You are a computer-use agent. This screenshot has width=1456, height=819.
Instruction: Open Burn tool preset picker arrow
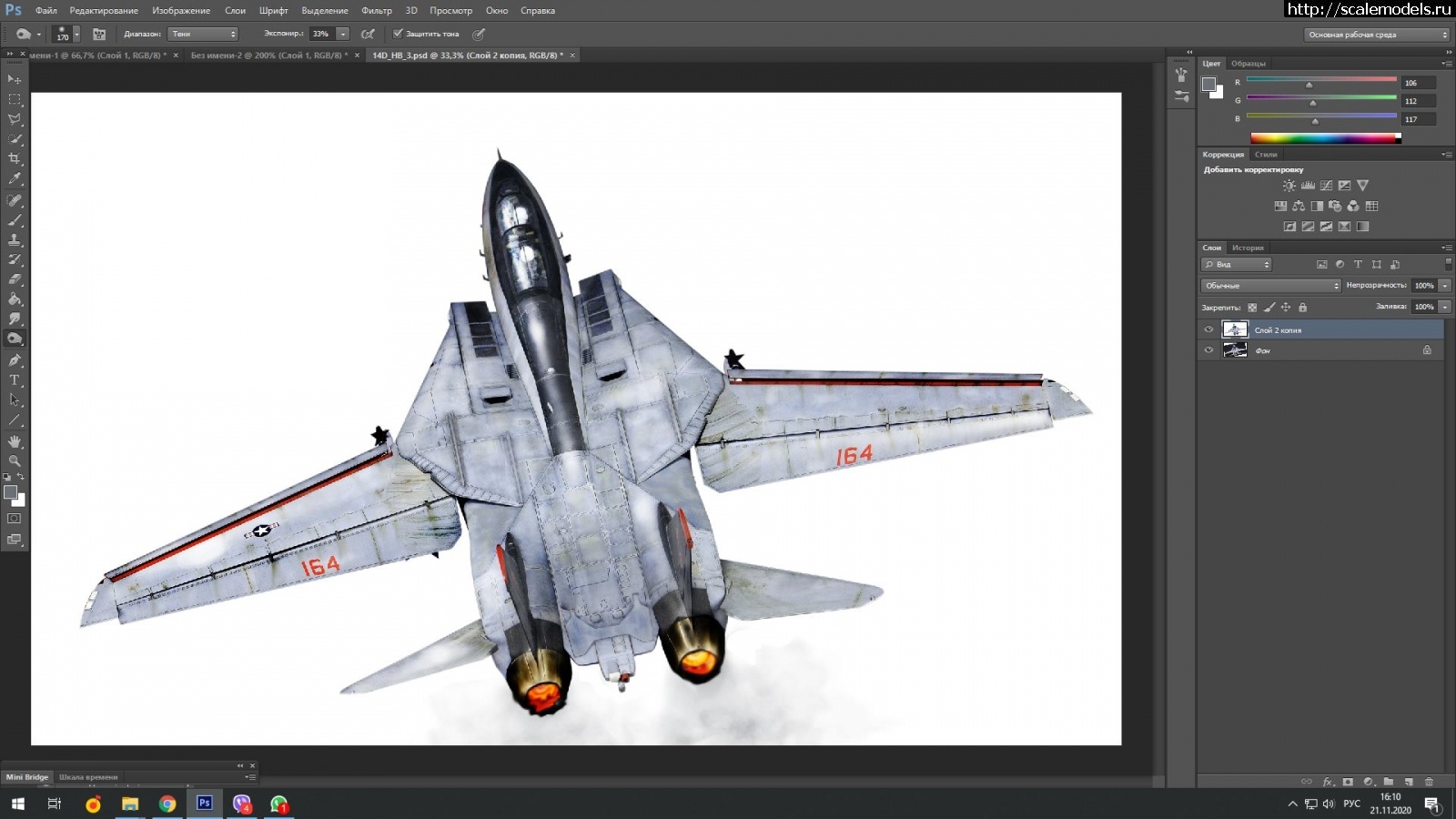click(39, 35)
